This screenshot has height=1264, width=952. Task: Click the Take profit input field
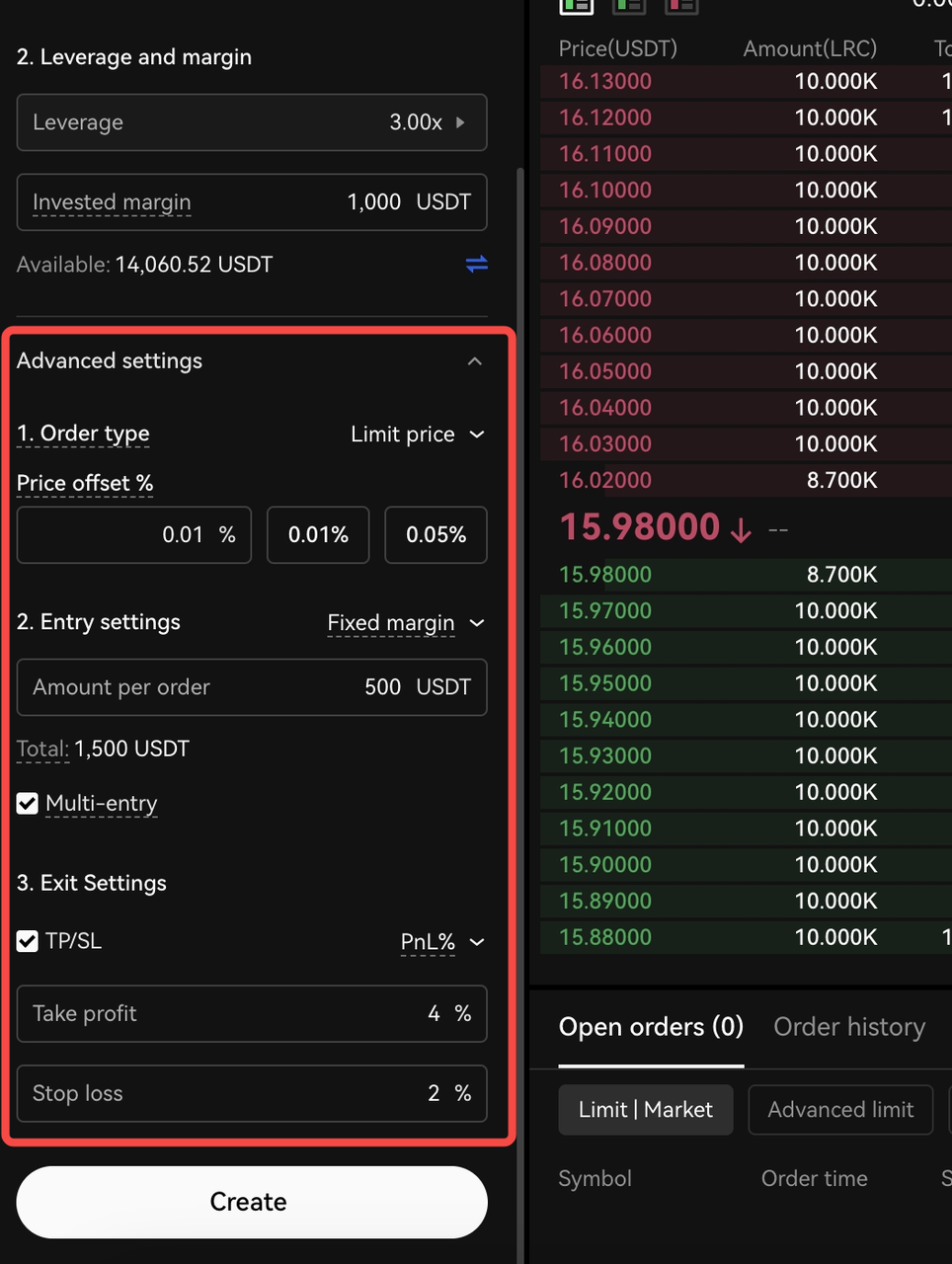(252, 1013)
